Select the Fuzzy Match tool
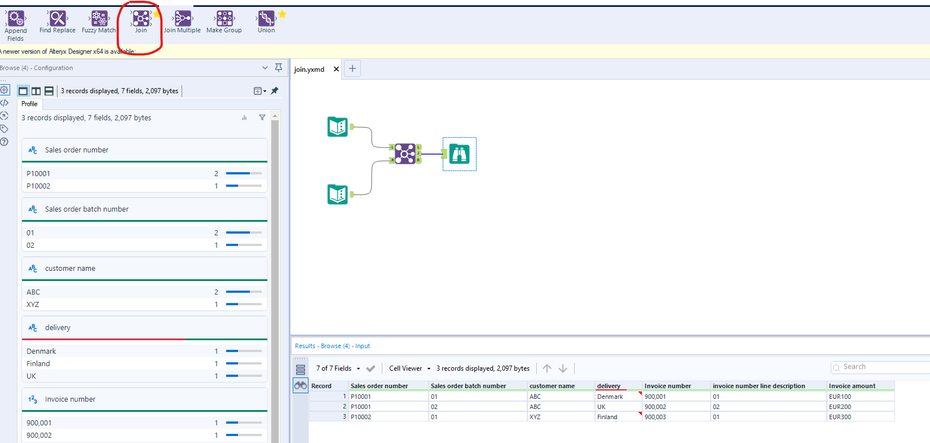 (x=99, y=22)
